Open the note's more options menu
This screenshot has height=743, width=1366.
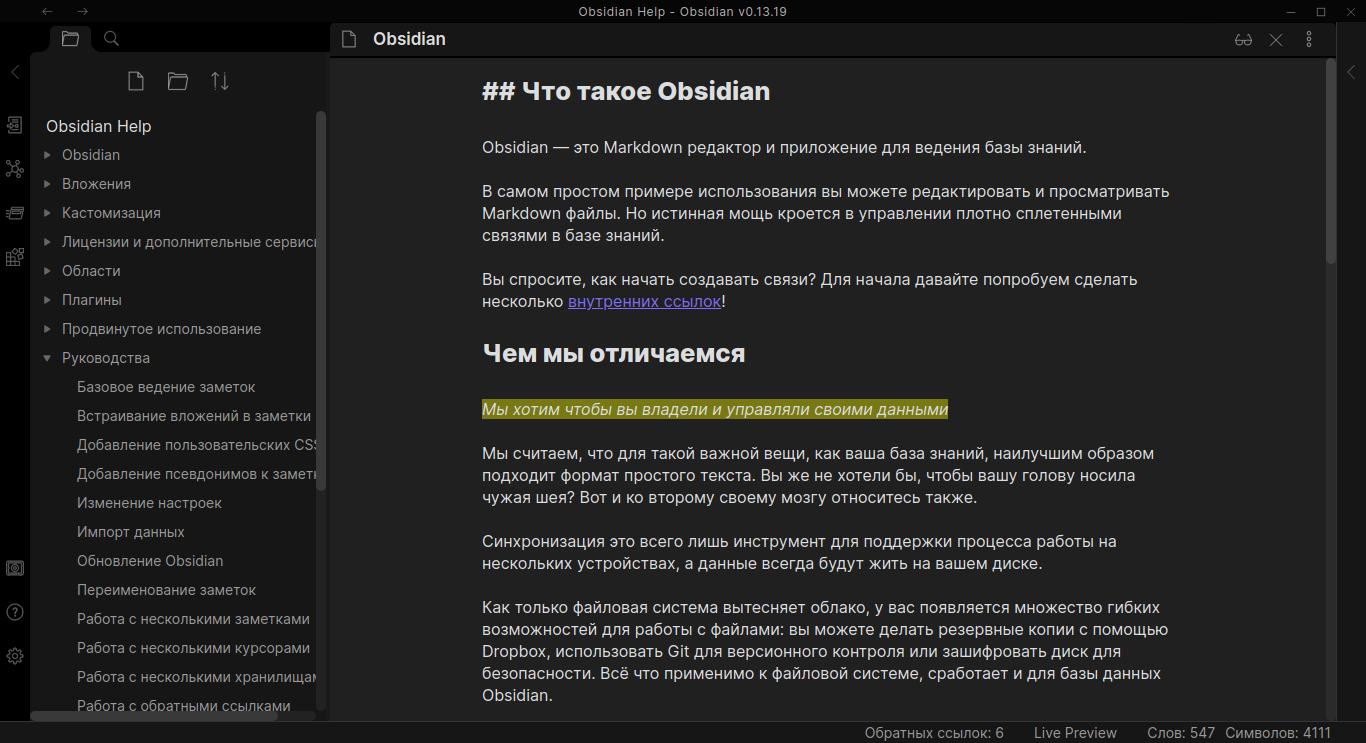click(x=1309, y=40)
